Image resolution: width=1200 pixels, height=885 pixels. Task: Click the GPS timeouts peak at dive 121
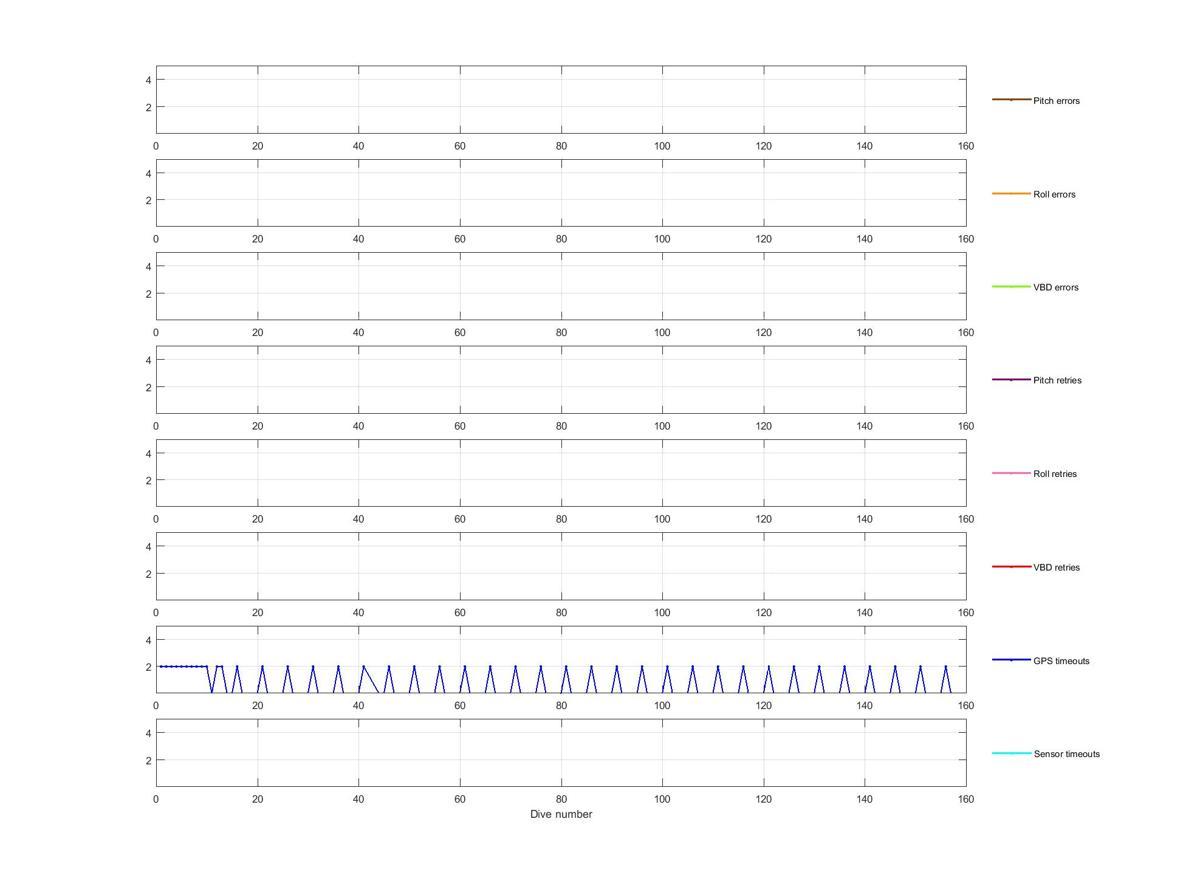(768, 667)
